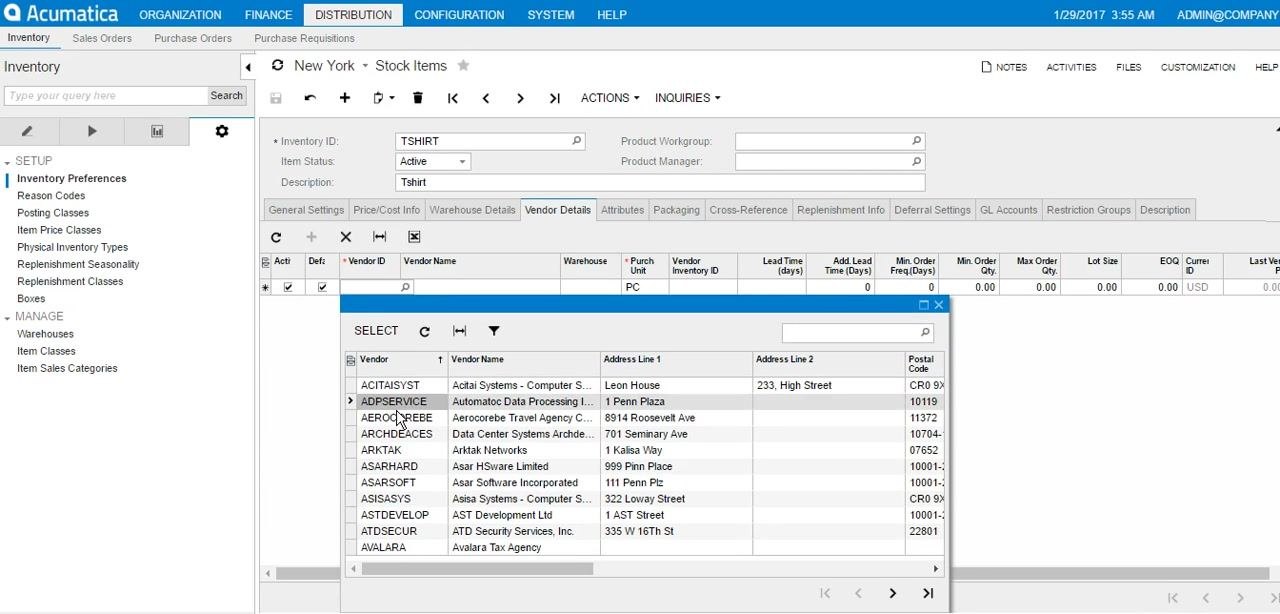This screenshot has width=1280, height=614.
Task: Fit columns in the Vendor Details grid
Action: pyautogui.click(x=380, y=237)
